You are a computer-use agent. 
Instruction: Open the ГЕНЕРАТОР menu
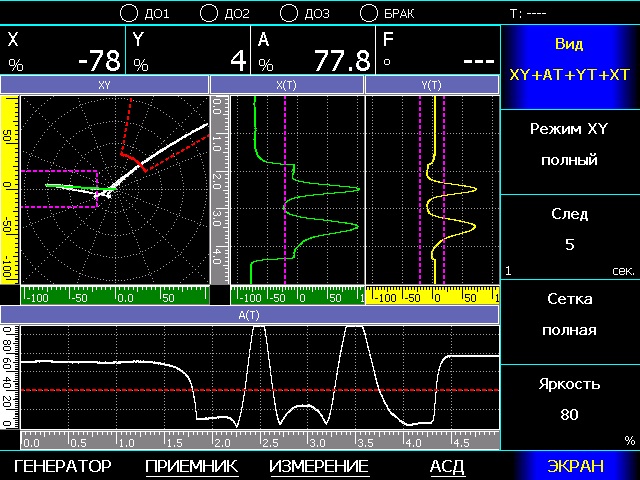[x=62, y=466]
